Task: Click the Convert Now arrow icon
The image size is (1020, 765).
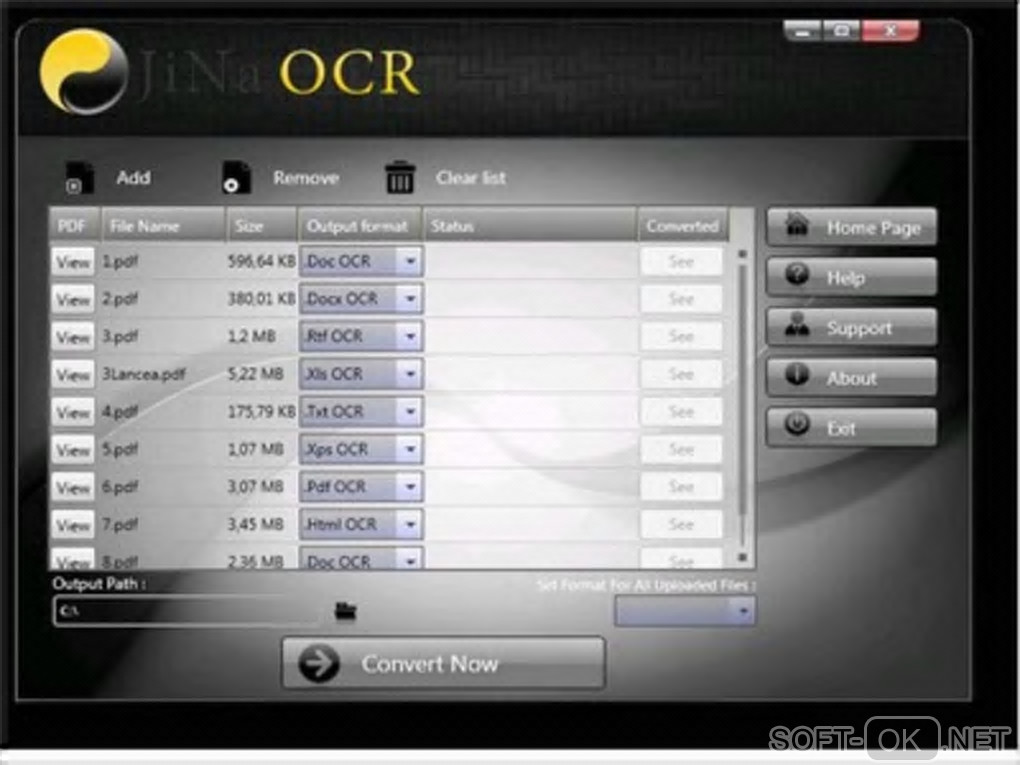Action: [x=319, y=664]
